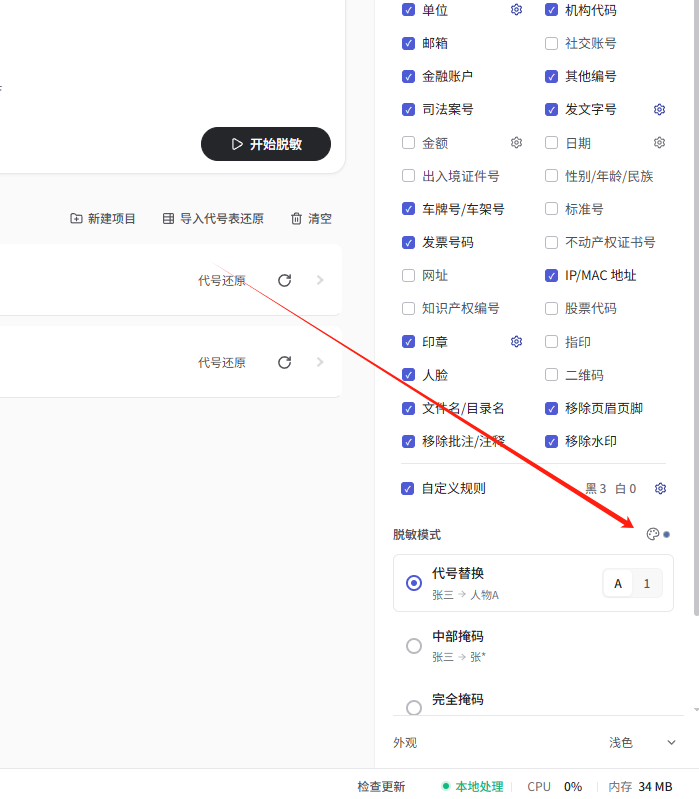Click CPU 0% status entry
699x799 pixels.
555,787
